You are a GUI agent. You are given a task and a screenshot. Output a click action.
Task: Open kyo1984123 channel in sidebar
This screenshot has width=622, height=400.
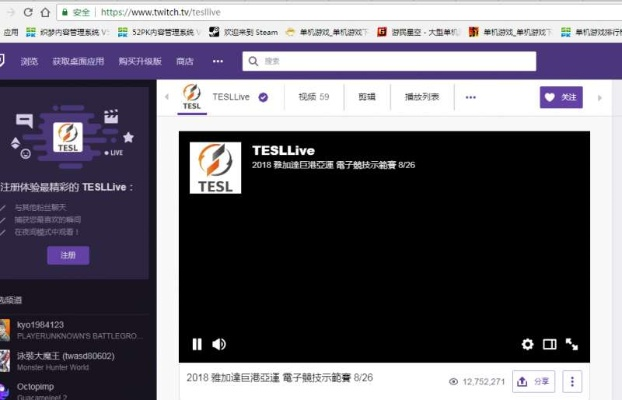pos(40,325)
